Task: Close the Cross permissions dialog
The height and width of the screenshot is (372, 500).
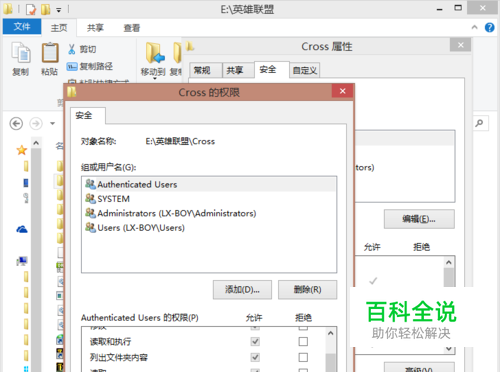Action: pos(342,91)
